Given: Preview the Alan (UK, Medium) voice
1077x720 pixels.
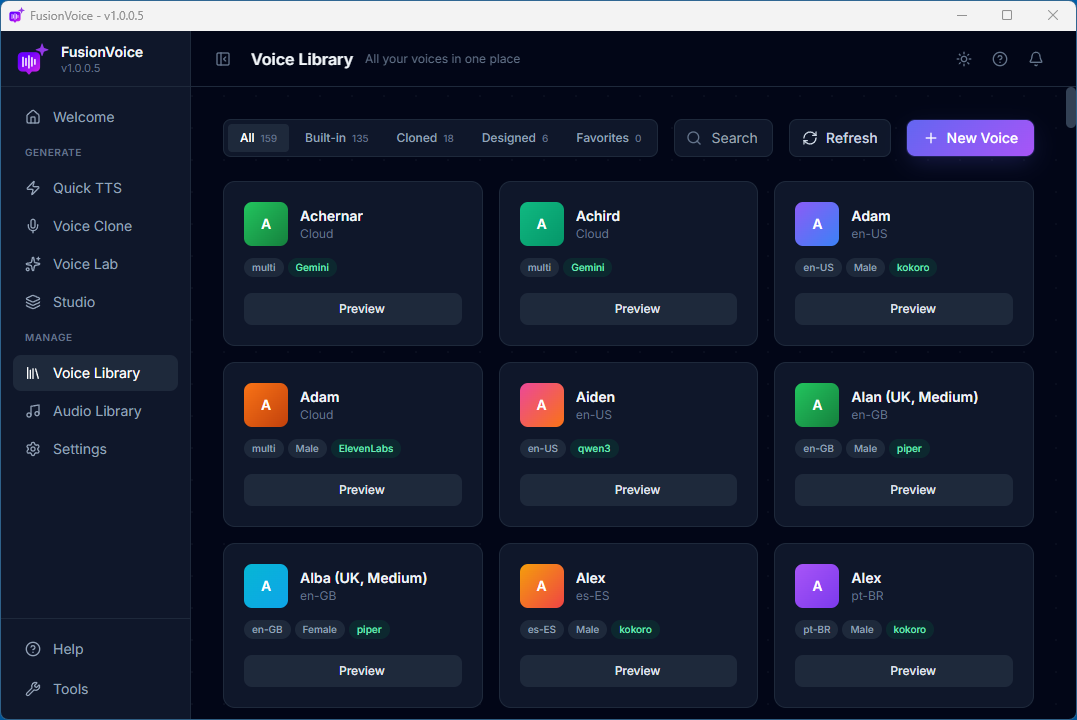Looking at the screenshot, I should (x=903, y=490).
